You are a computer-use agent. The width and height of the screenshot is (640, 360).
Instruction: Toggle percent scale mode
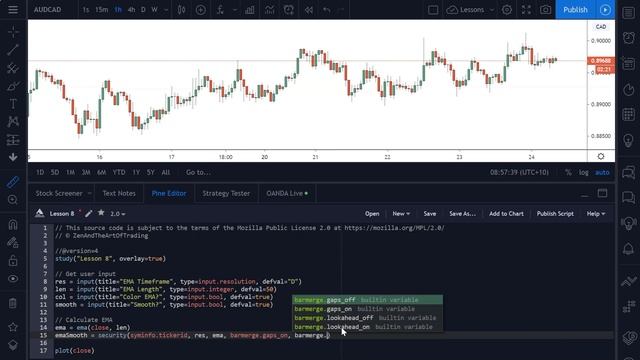click(568, 172)
